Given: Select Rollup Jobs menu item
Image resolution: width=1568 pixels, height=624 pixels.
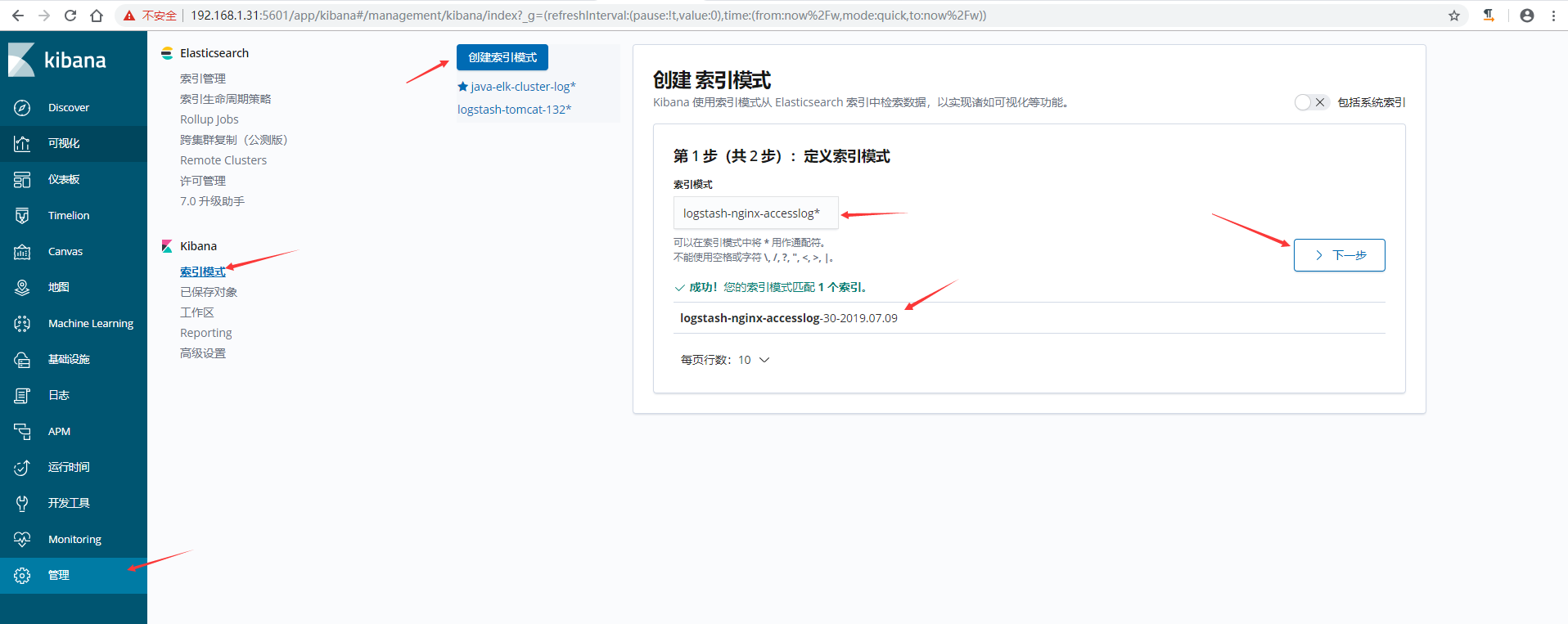Looking at the screenshot, I should (210, 119).
